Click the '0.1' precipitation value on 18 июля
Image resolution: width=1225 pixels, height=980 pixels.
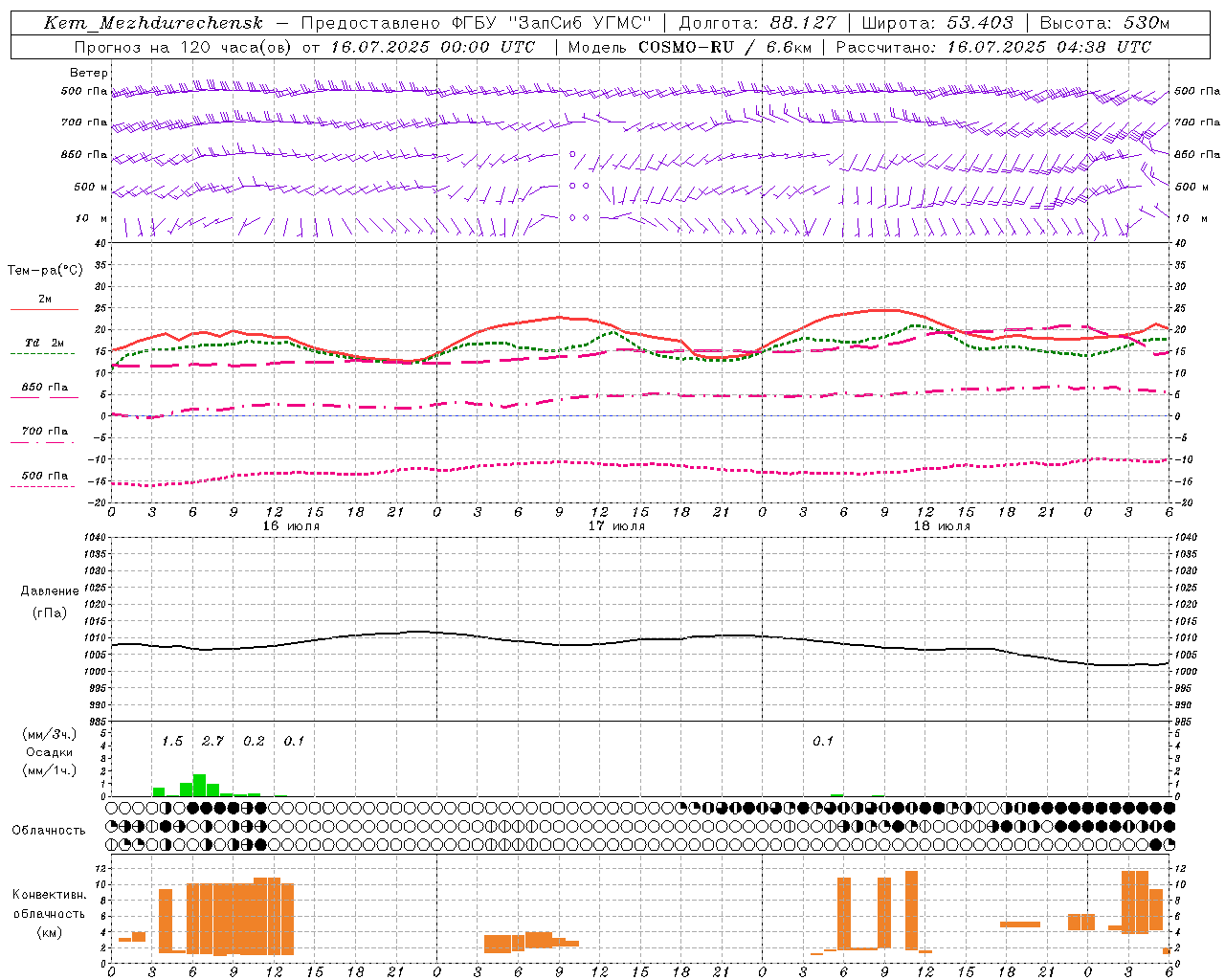pyautogui.click(x=823, y=741)
